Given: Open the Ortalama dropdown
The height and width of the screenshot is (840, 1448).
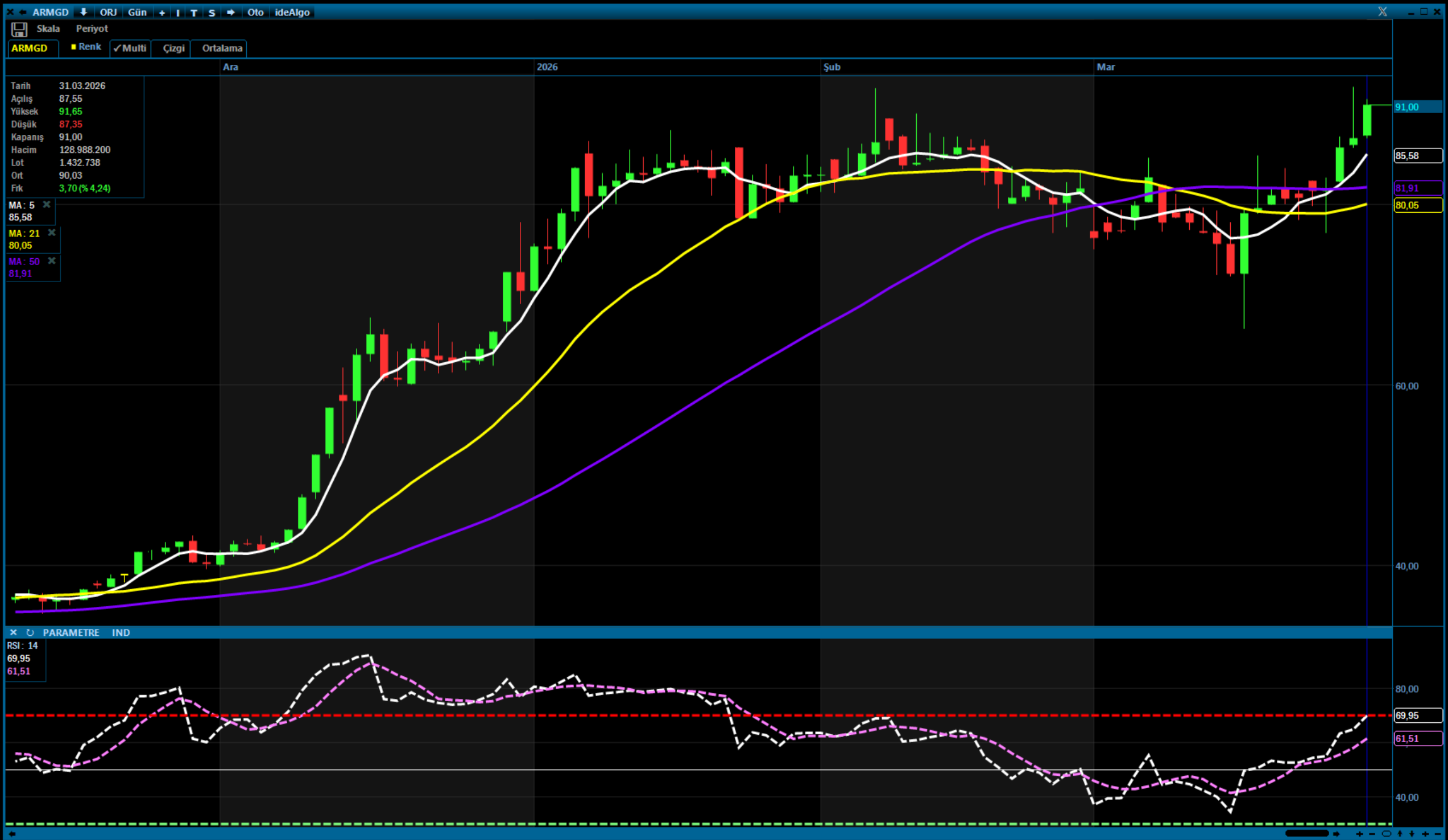Looking at the screenshot, I should pyautogui.click(x=222, y=48).
